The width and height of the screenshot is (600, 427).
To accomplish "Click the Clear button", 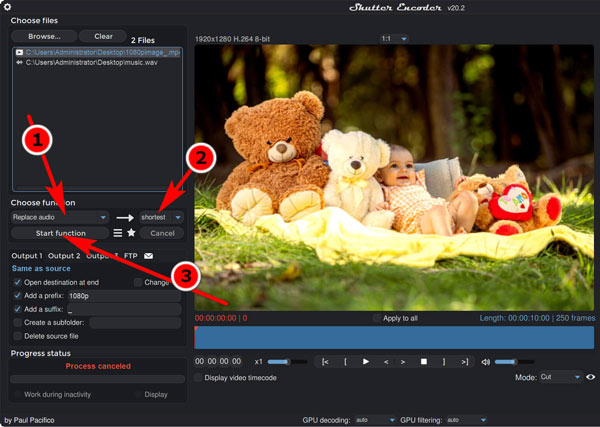I will (103, 36).
